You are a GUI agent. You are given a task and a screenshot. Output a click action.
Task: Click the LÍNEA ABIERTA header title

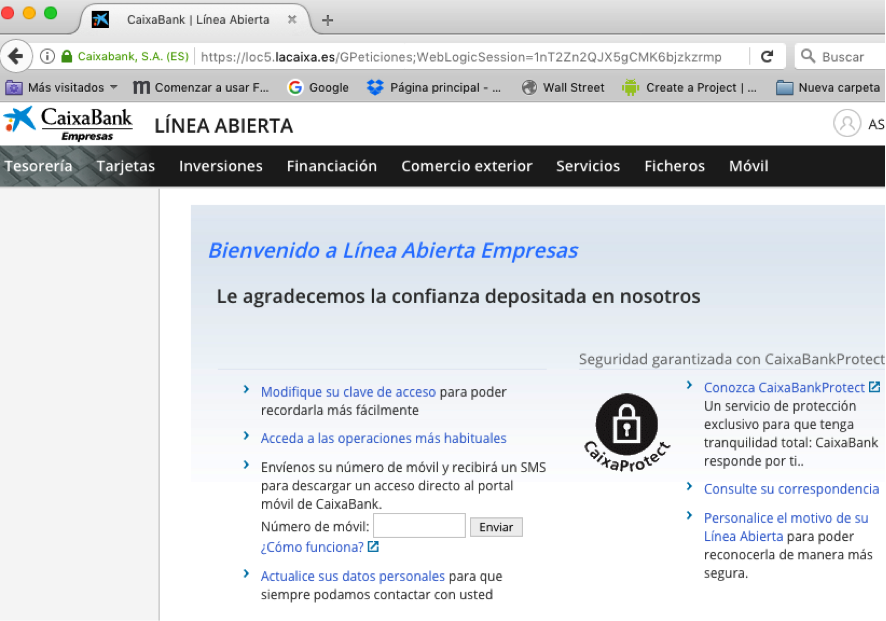coord(224,125)
